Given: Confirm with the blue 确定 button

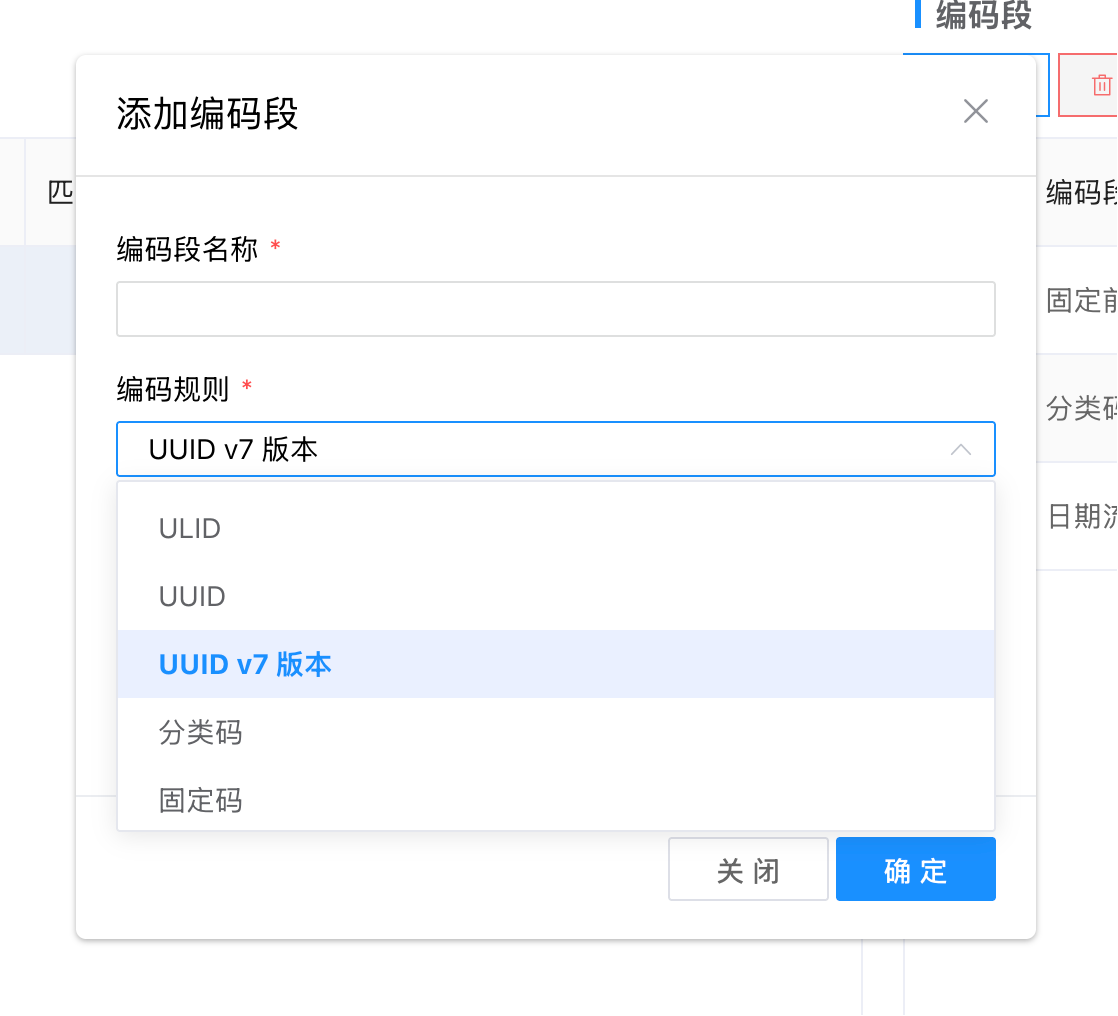Looking at the screenshot, I should 915,870.
